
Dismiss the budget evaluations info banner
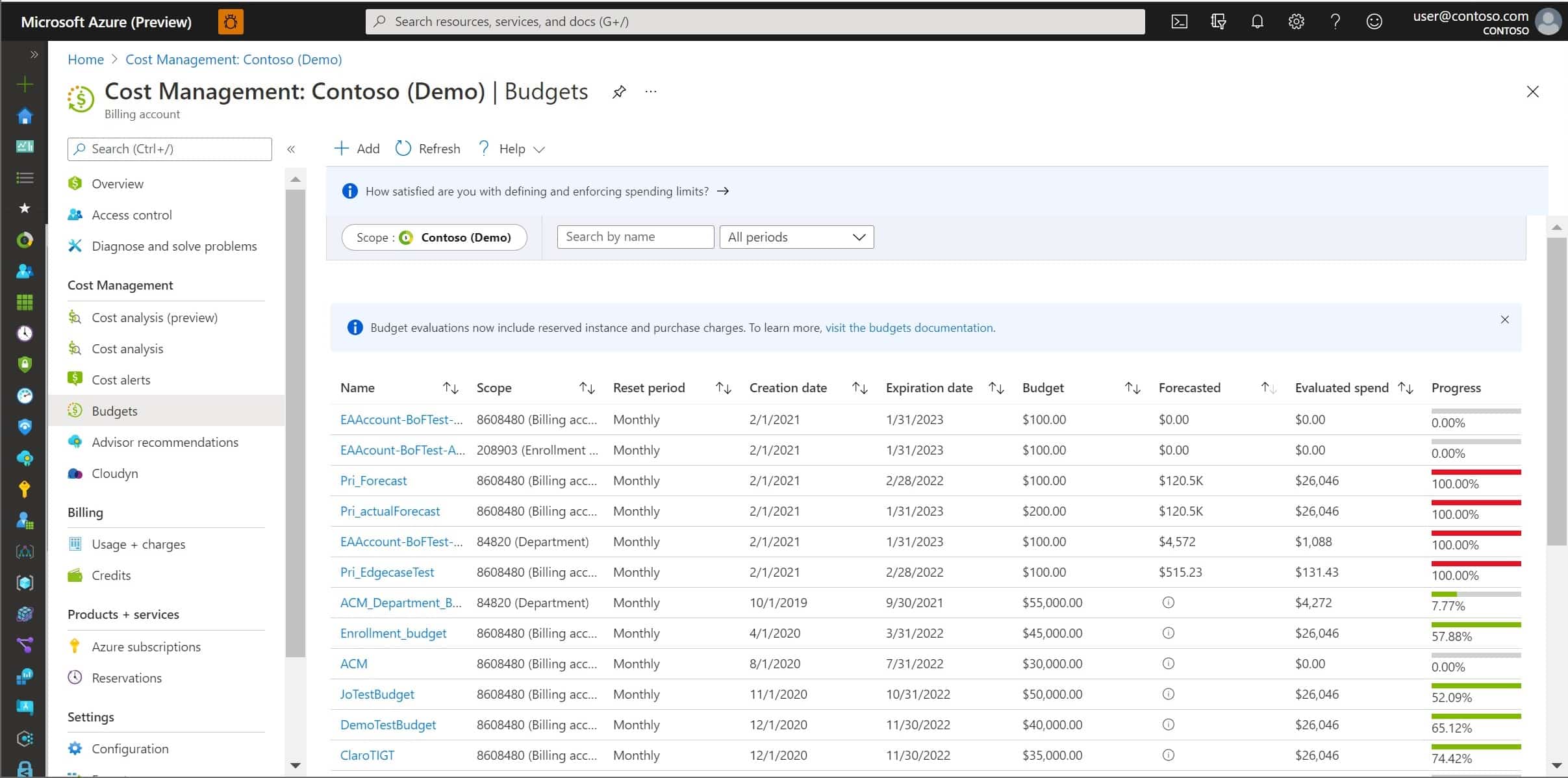1505,320
